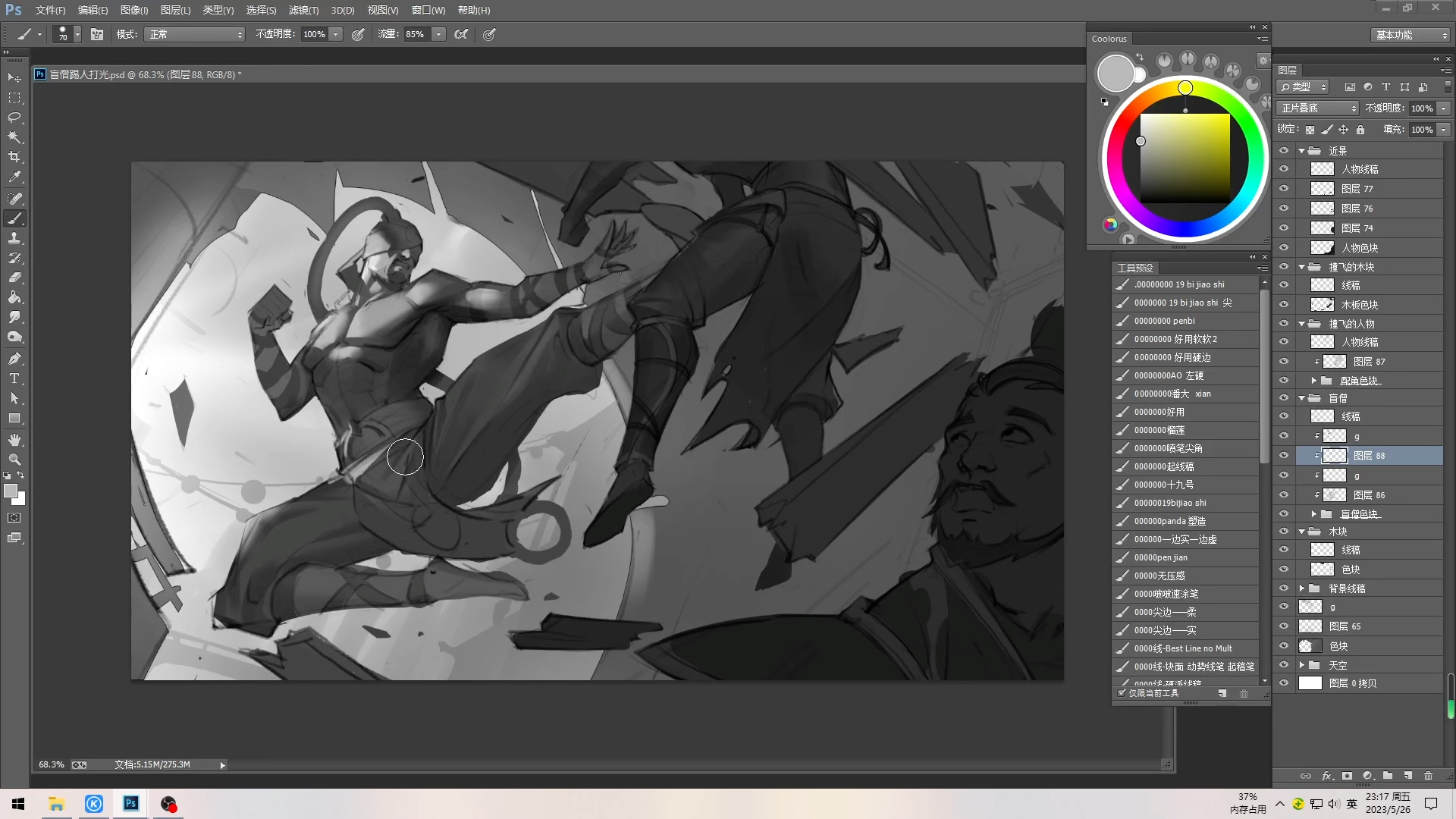This screenshot has width=1456, height=819.
Task: Select the 0000000 penbi brush preset
Action: [x=1185, y=321]
